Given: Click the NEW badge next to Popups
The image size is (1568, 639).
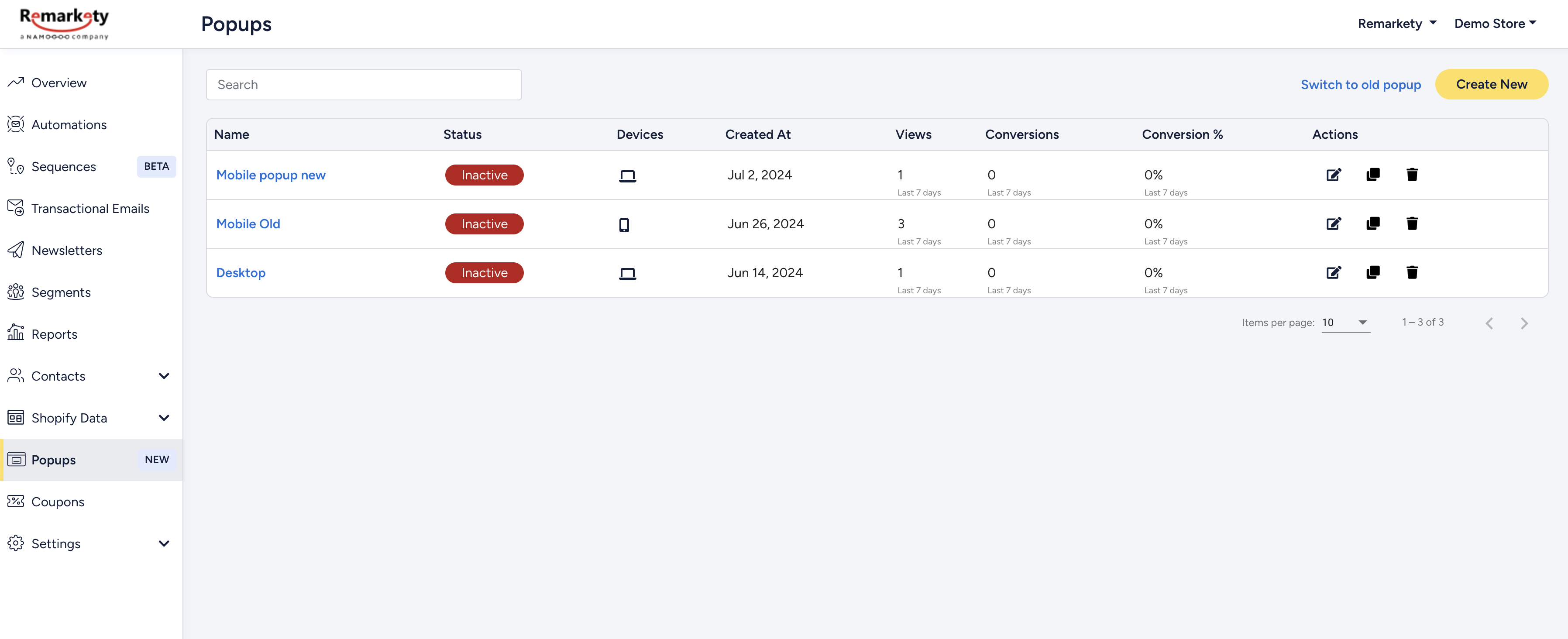Looking at the screenshot, I should pyautogui.click(x=157, y=460).
